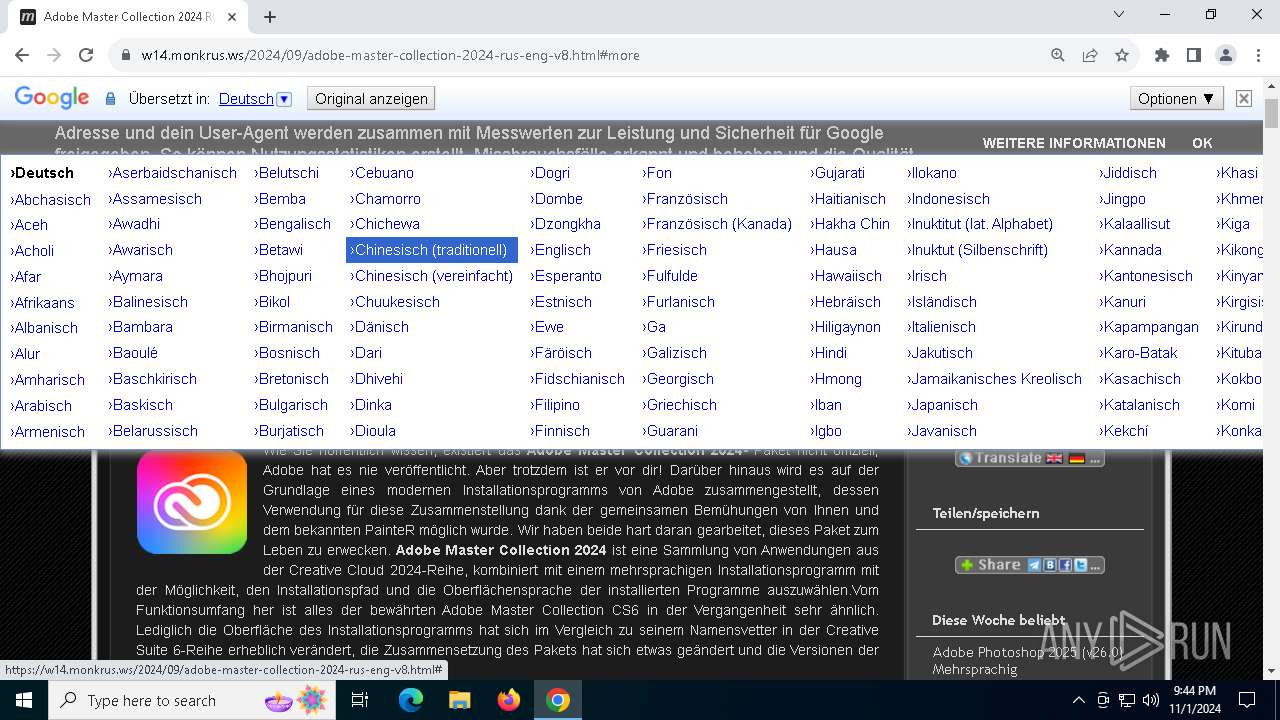The width and height of the screenshot is (1280, 720).
Task: Select Isländisch language entry
Action: 942,302
